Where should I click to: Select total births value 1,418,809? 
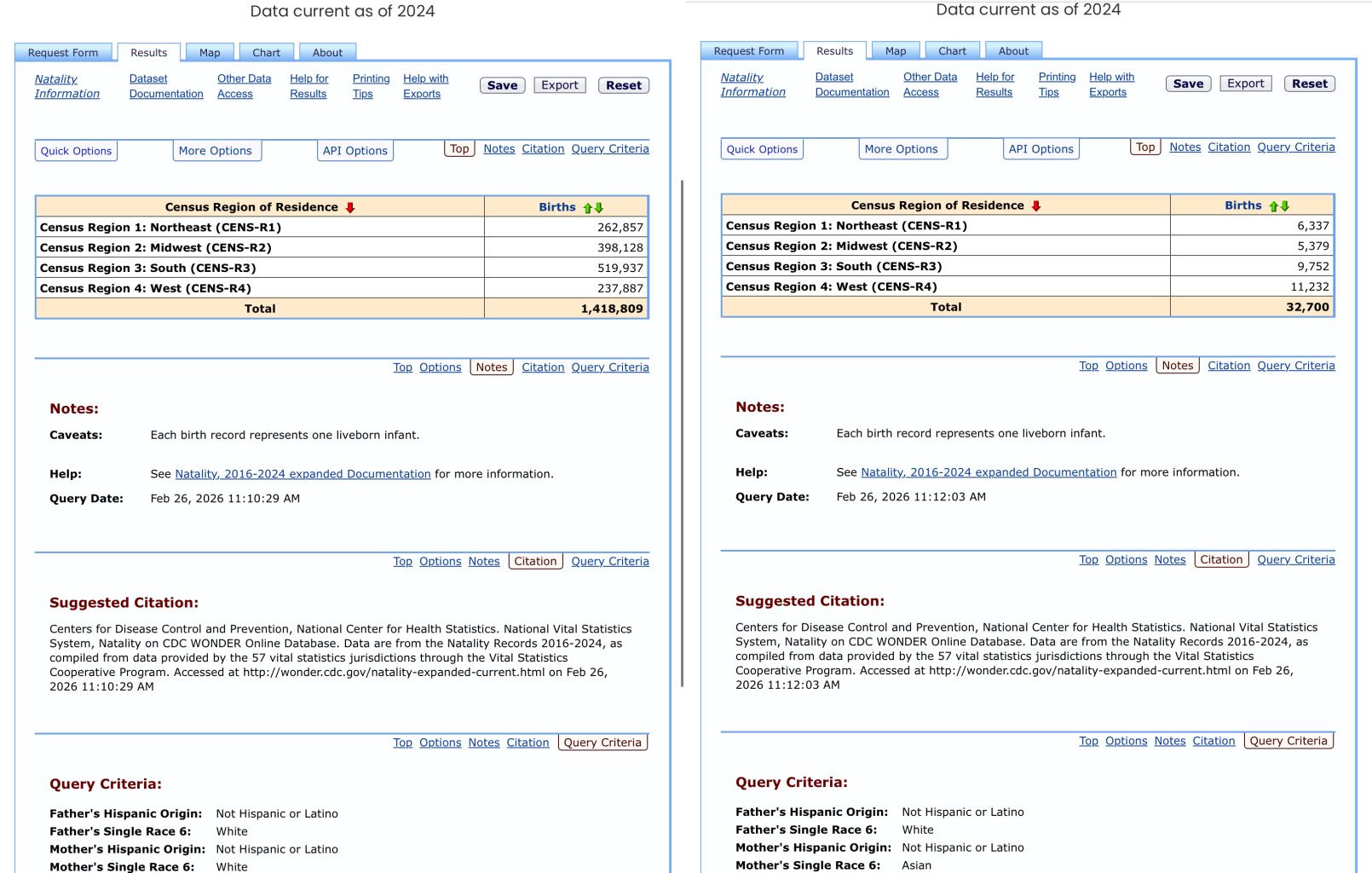click(x=612, y=309)
